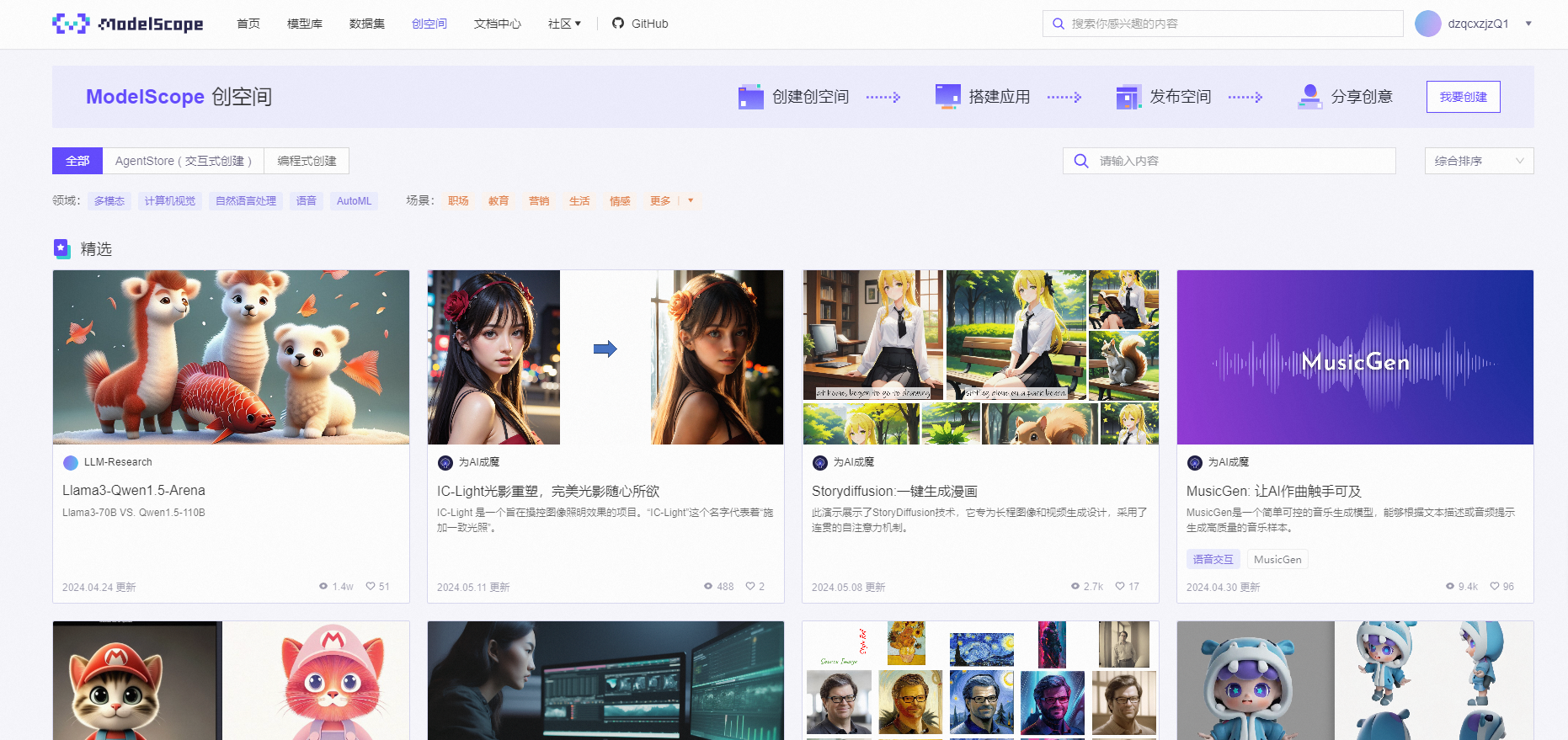Filter by 生活 scene tag
The image size is (1568, 740).
[579, 201]
